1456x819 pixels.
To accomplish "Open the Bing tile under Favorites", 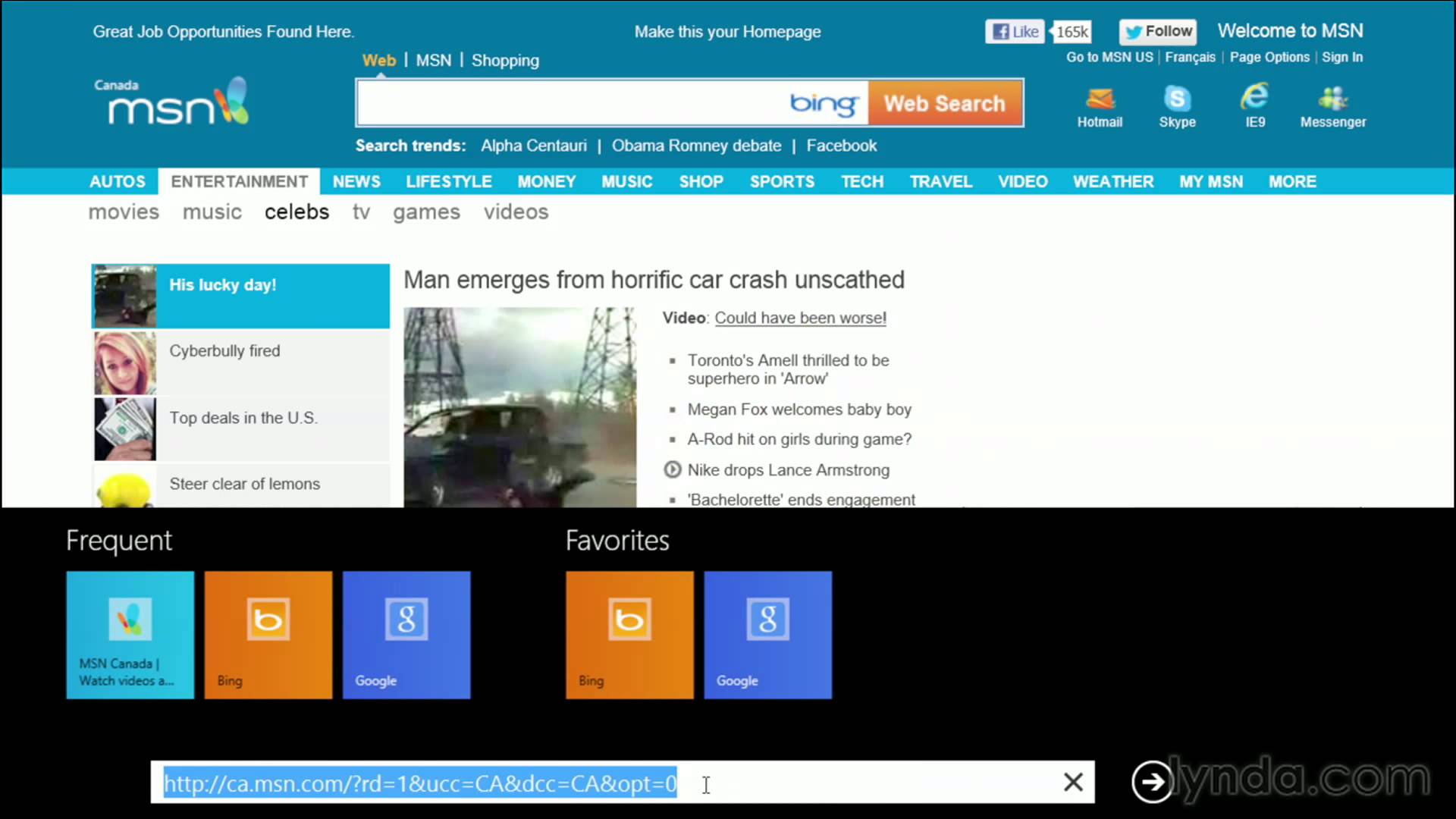I will (x=629, y=635).
